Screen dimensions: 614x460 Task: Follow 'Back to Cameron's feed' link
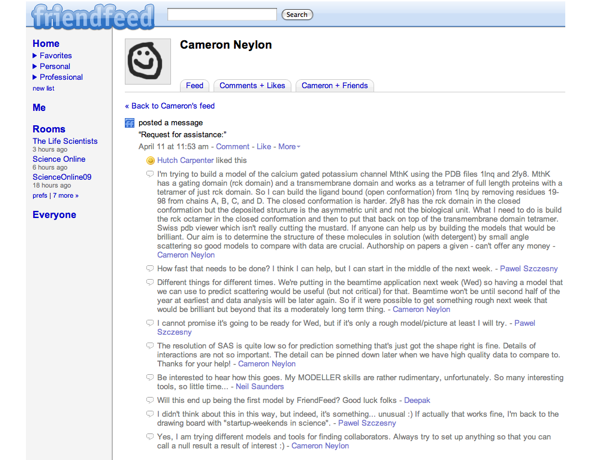170,106
